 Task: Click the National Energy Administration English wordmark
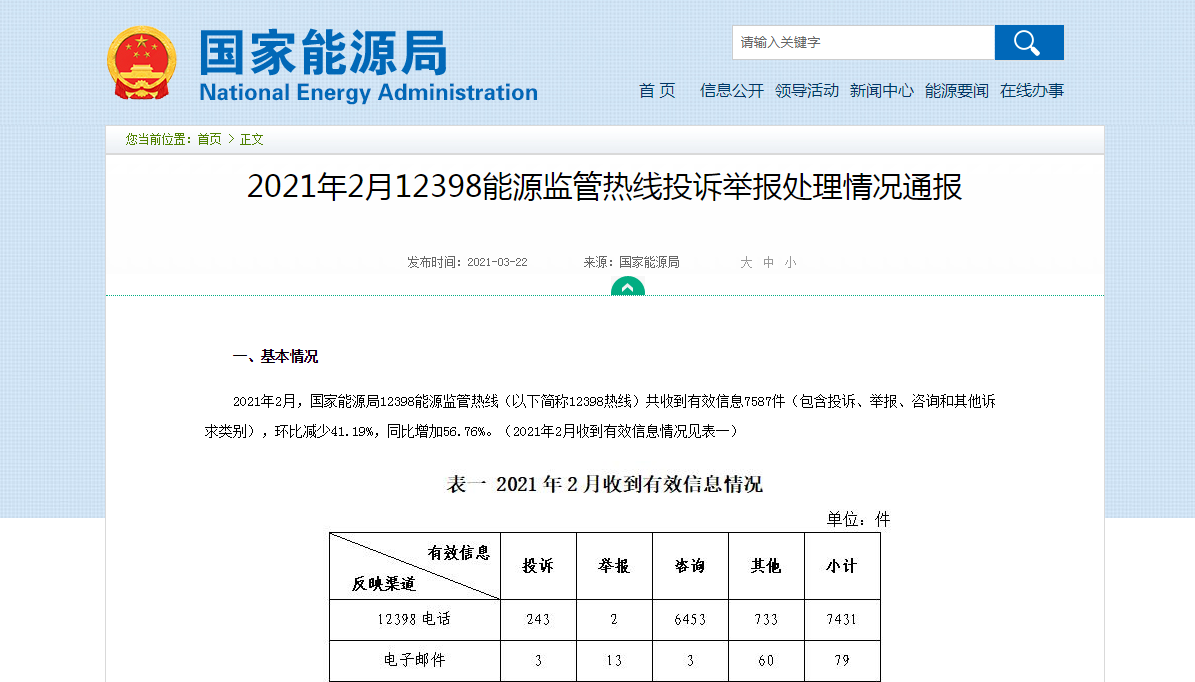pyautogui.click(x=367, y=93)
